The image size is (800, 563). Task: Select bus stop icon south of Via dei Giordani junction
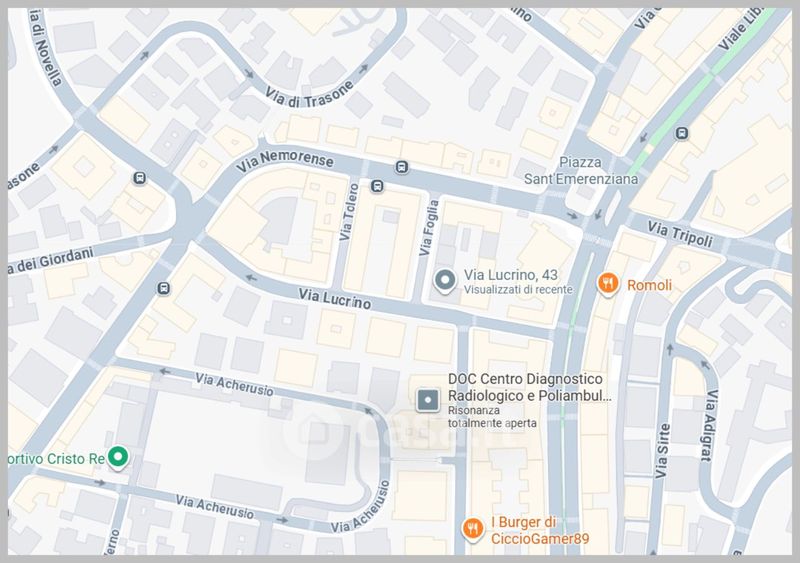(163, 288)
